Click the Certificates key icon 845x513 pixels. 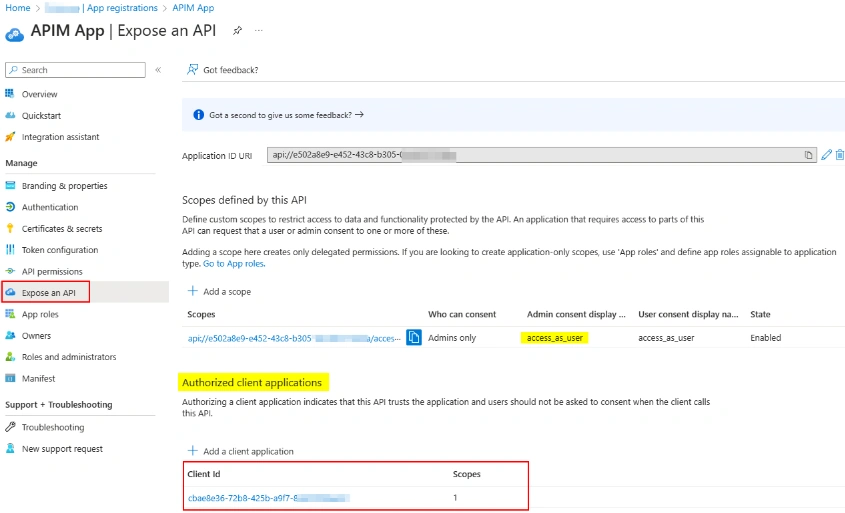click(x=10, y=228)
